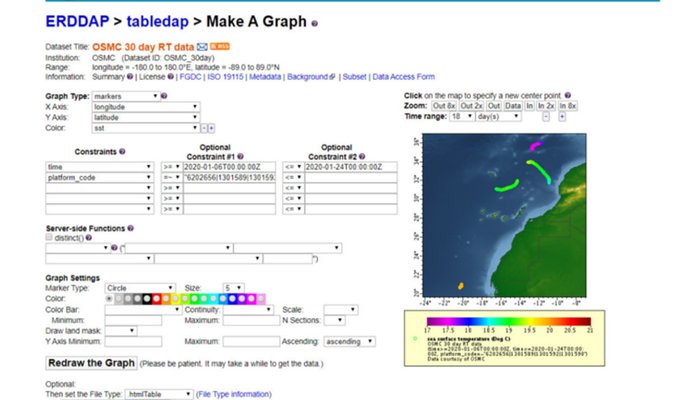Click the plus button beside Color variable
Screen dimensions: 700x400
(x=211, y=128)
